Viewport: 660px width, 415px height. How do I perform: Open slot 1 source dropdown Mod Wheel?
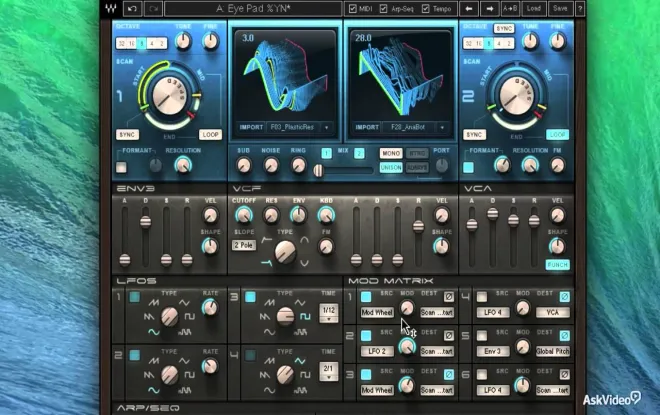(377, 313)
